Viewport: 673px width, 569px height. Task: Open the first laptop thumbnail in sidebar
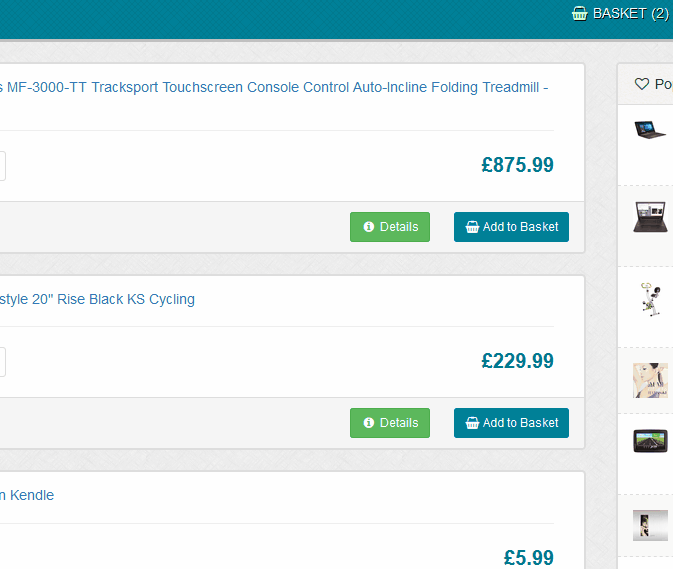(x=651, y=130)
